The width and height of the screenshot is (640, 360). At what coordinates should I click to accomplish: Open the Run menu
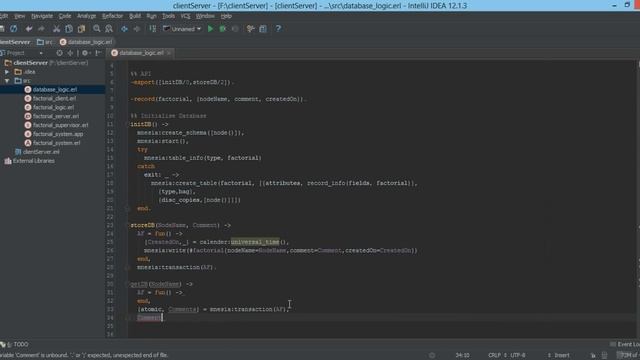(151, 16)
